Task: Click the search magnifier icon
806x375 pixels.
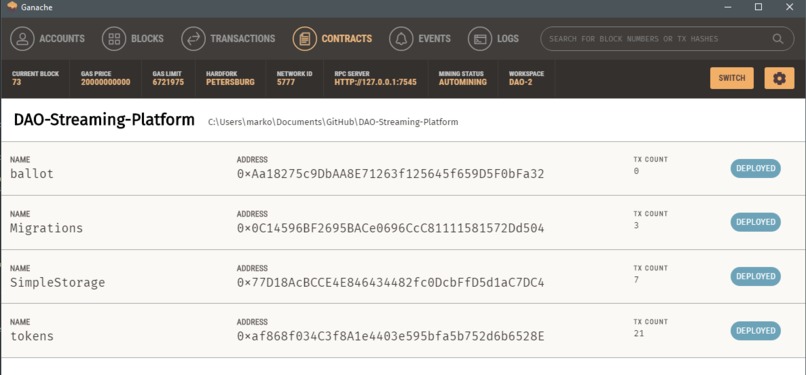Action: coord(778,39)
